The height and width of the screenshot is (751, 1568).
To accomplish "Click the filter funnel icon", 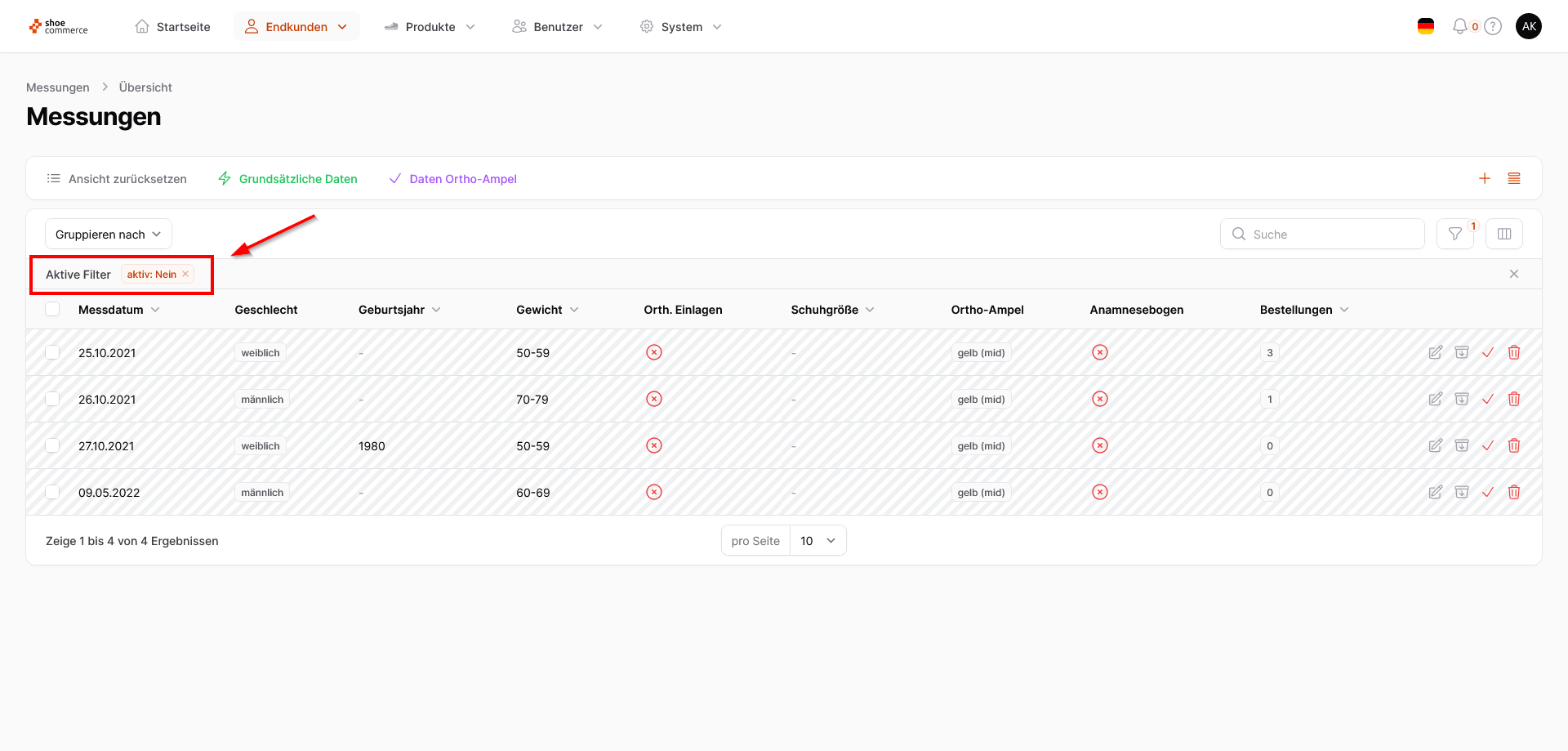I will (x=1454, y=235).
